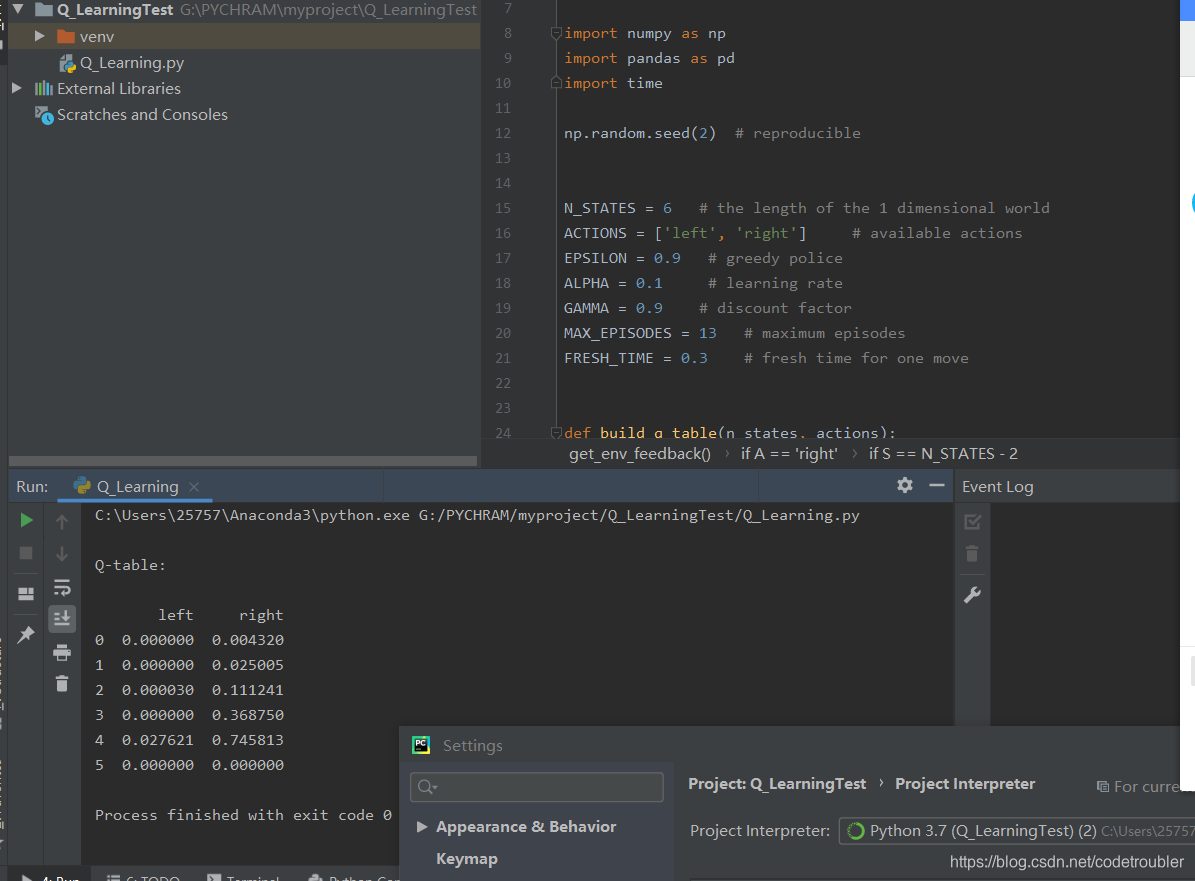This screenshot has height=881, width=1195.
Task: Select Keymap in Settings list
Action: pos(466,859)
